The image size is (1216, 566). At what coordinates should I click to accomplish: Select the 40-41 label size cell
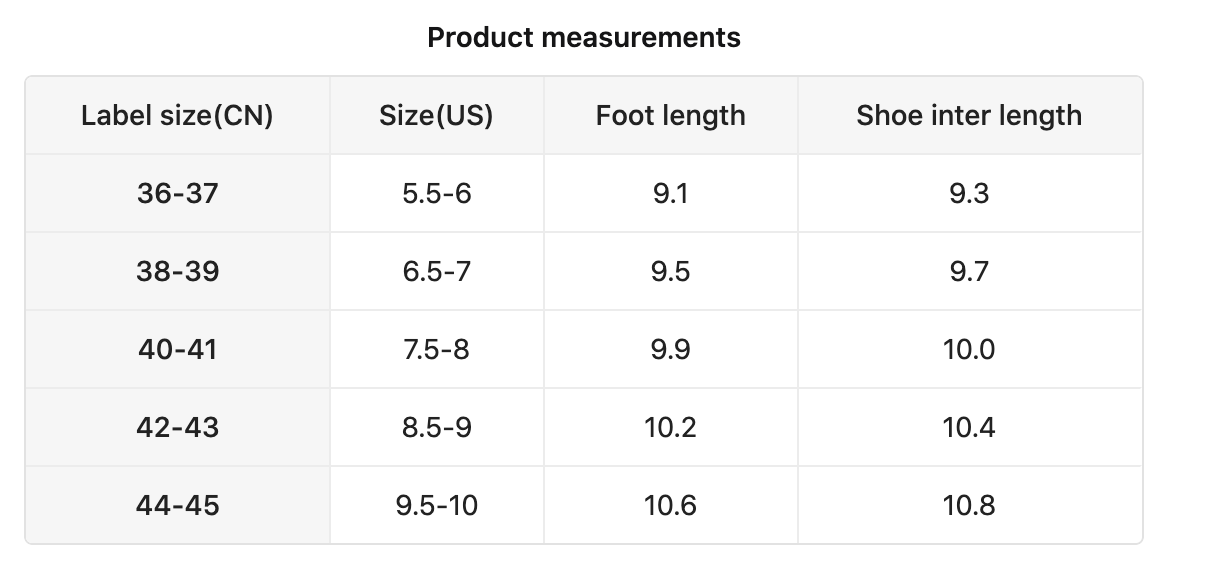(177, 349)
